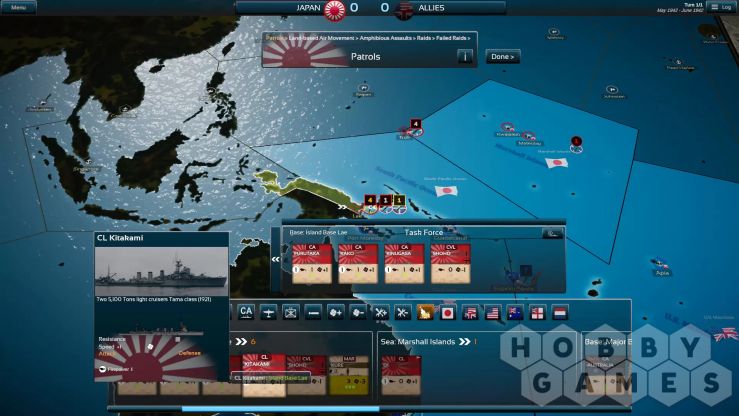The image size is (739, 416).
Task: Open the game Log
Action: pyautogui.click(x=722, y=7)
